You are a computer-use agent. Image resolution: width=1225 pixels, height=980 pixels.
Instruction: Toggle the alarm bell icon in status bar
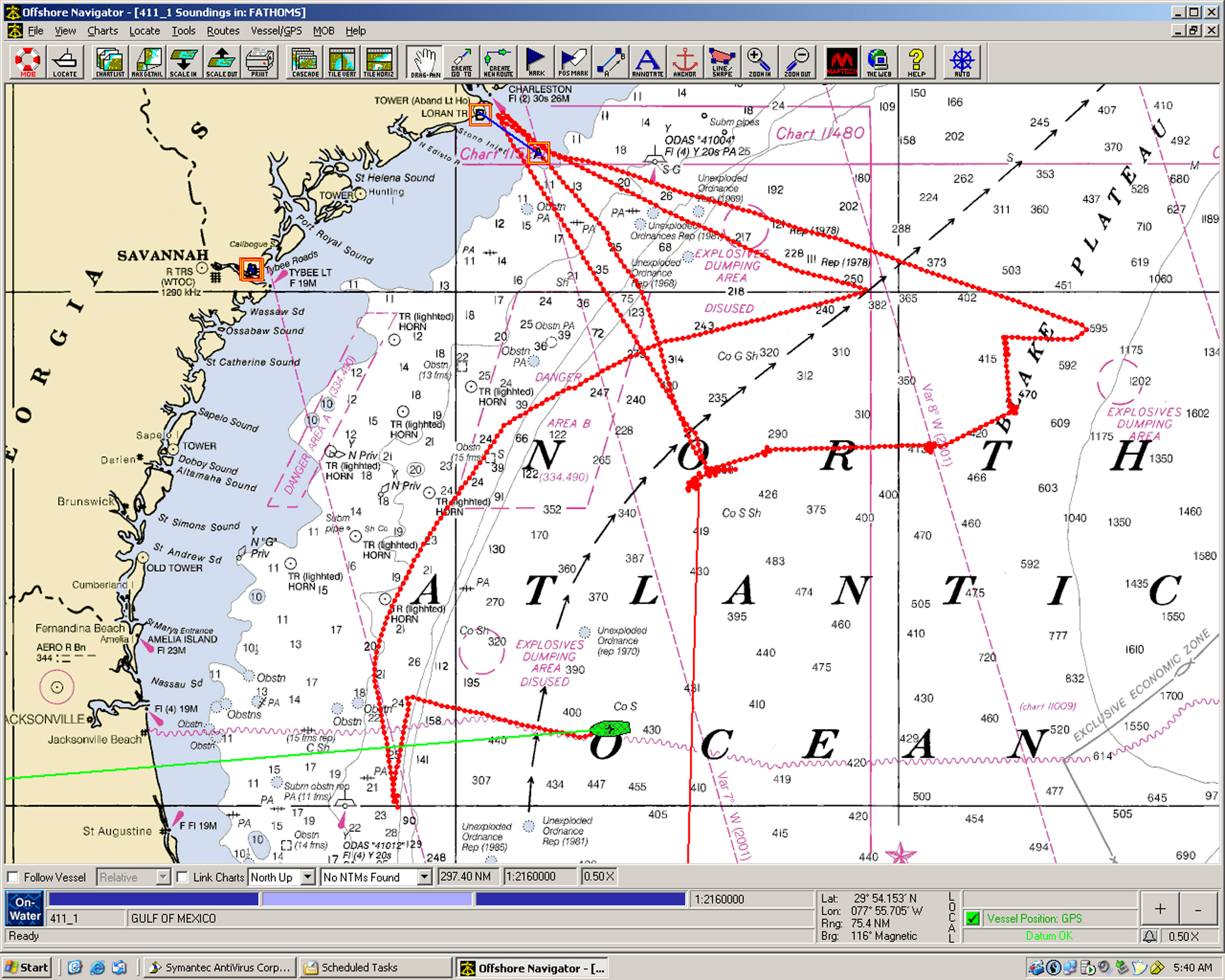(1149, 936)
